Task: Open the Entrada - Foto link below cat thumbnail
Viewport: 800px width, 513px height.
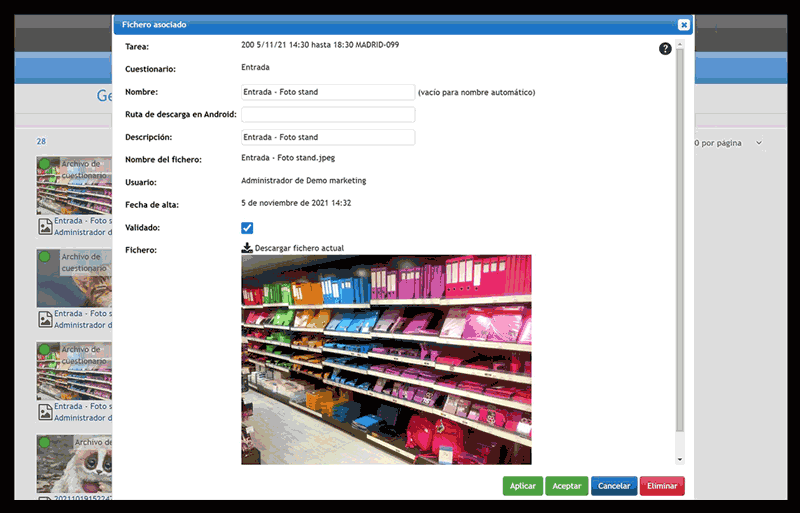Action: tap(83, 314)
